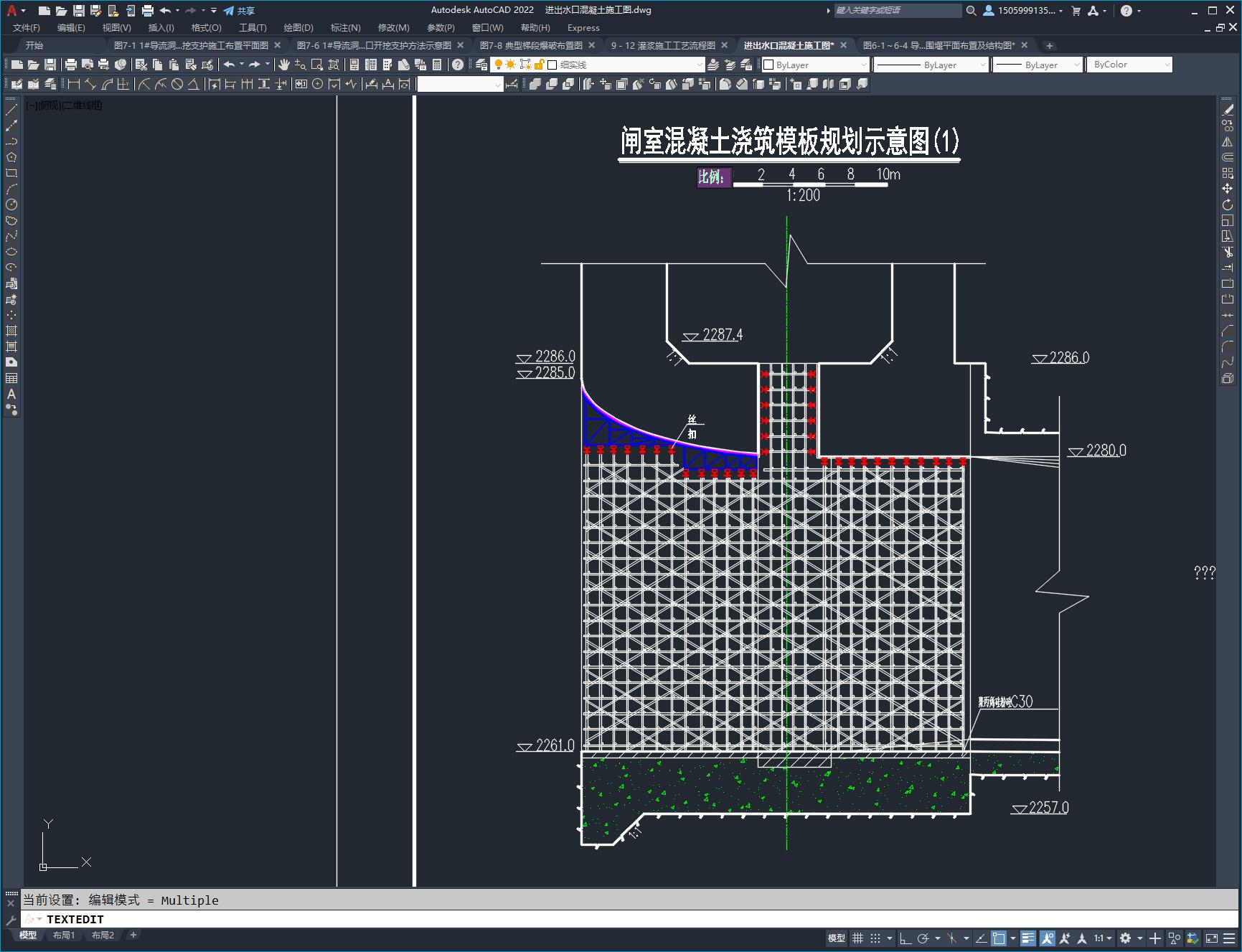Pick the Linear dimension tool

74,84
